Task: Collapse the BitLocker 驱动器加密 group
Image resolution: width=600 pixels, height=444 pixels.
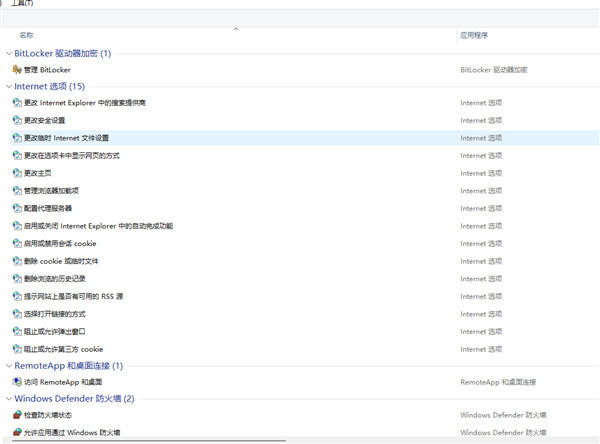Action: pos(9,54)
